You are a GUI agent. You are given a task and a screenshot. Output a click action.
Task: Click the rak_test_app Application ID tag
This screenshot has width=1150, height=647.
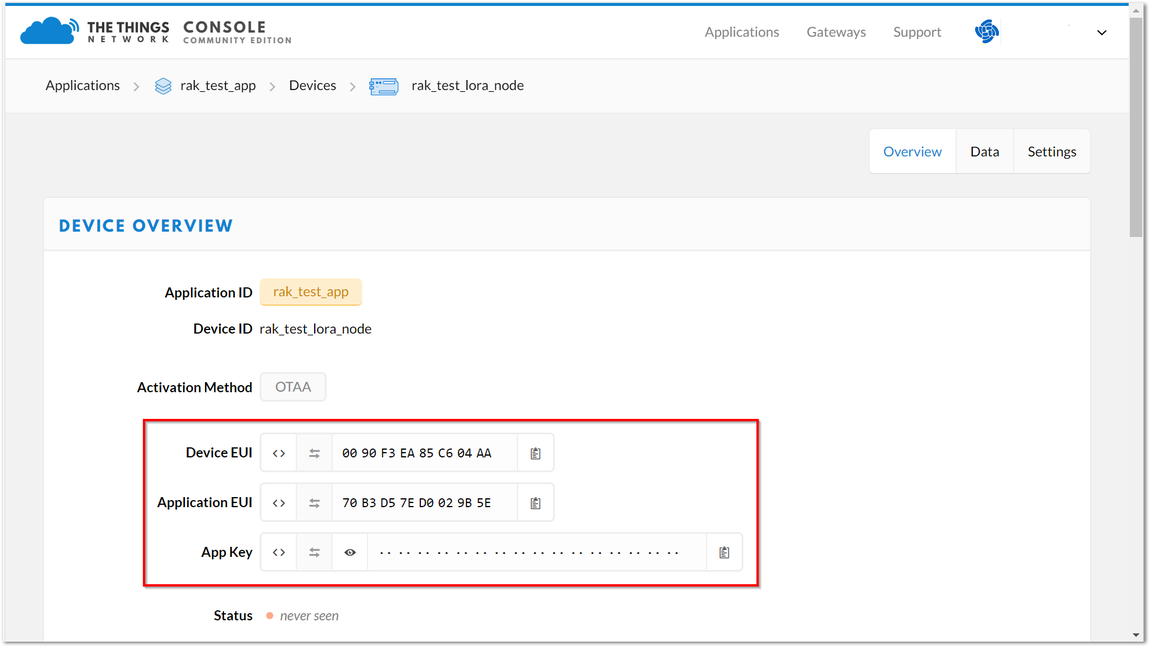click(311, 292)
